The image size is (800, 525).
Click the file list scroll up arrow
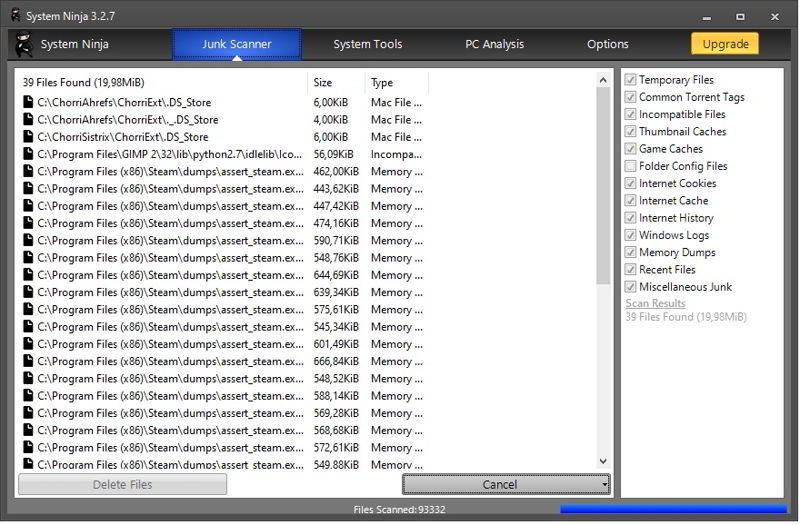click(603, 80)
